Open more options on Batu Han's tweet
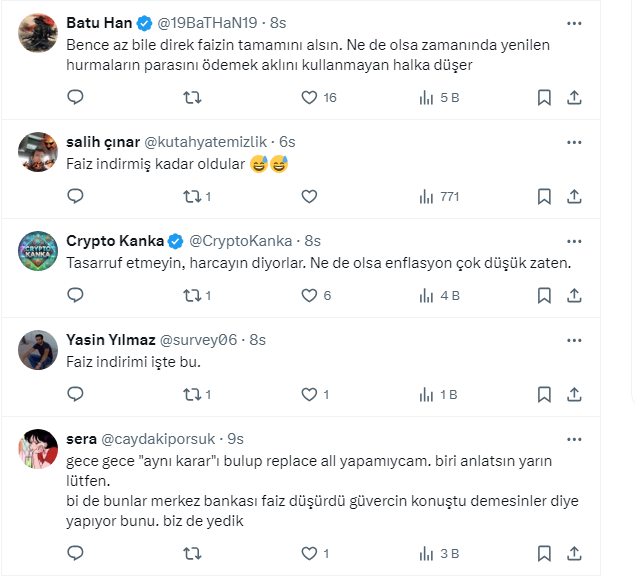Screen dimensions: 635x576 [x=574, y=22]
